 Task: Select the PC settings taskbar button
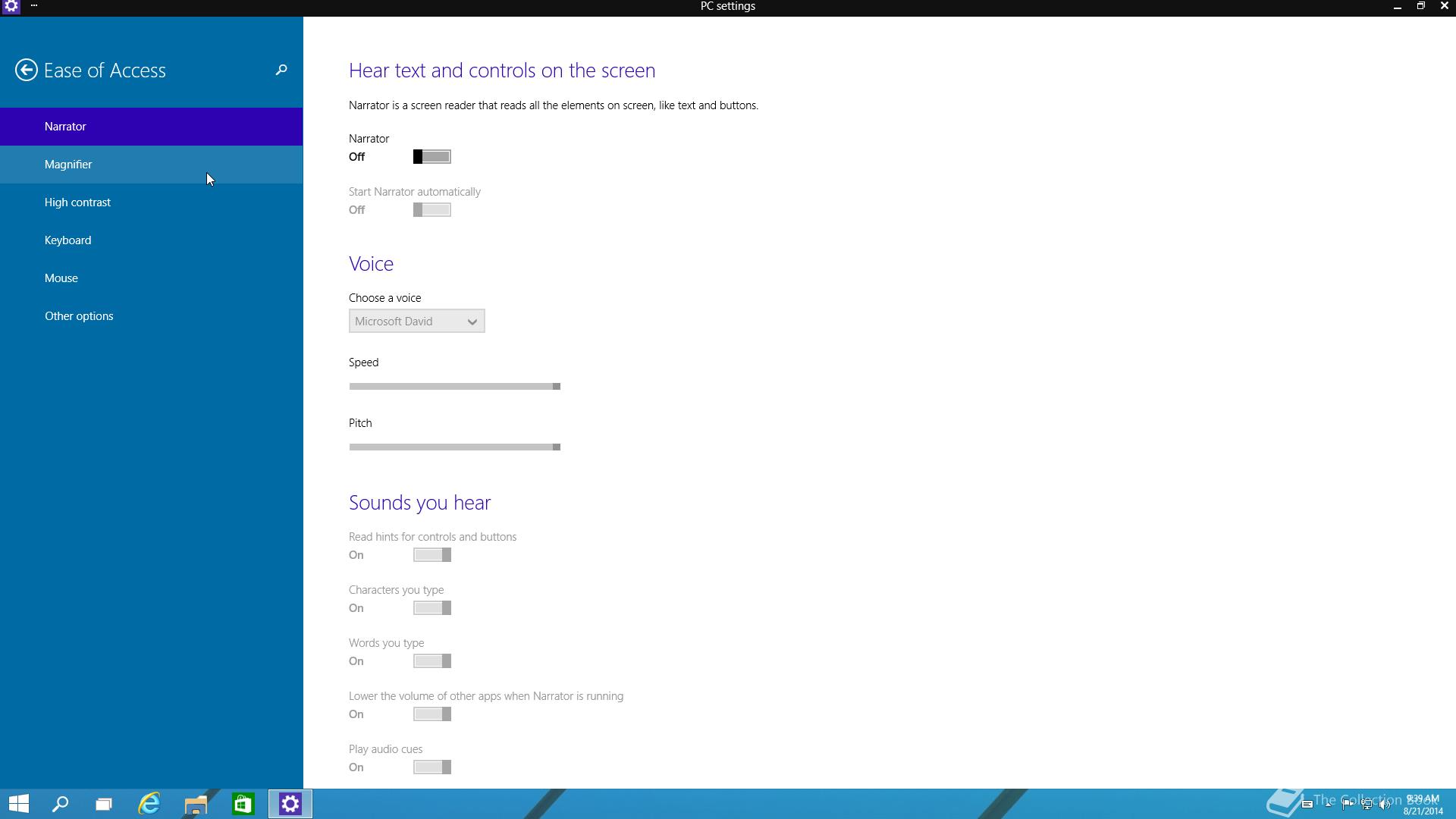tap(290, 804)
